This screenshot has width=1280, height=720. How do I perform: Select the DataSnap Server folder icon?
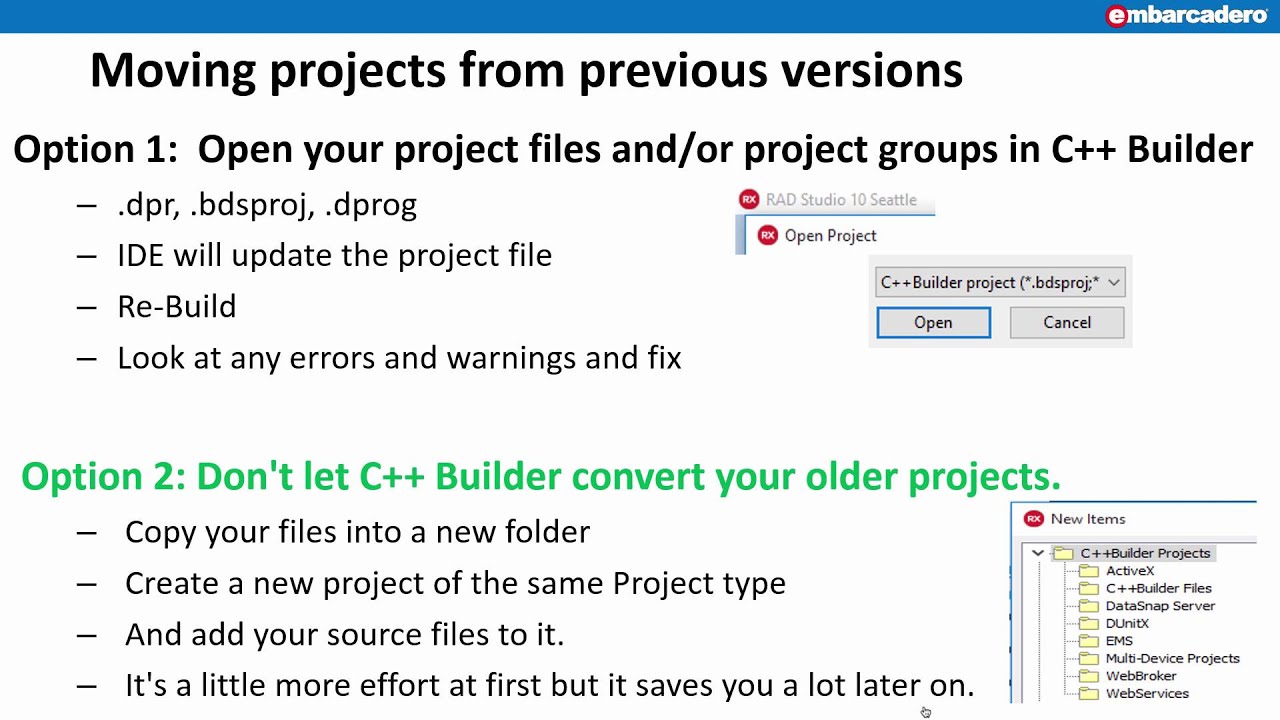pos(1089,606)
